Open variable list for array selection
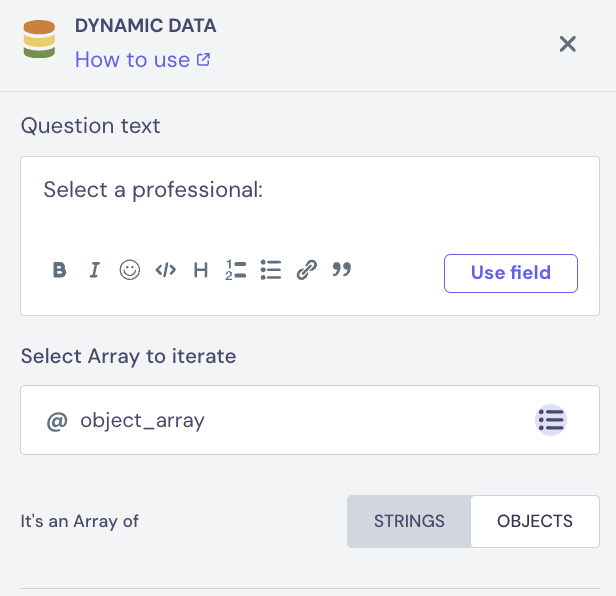Image resolution: width=616 pixels, height=596 pixels. tap(551, 420)
